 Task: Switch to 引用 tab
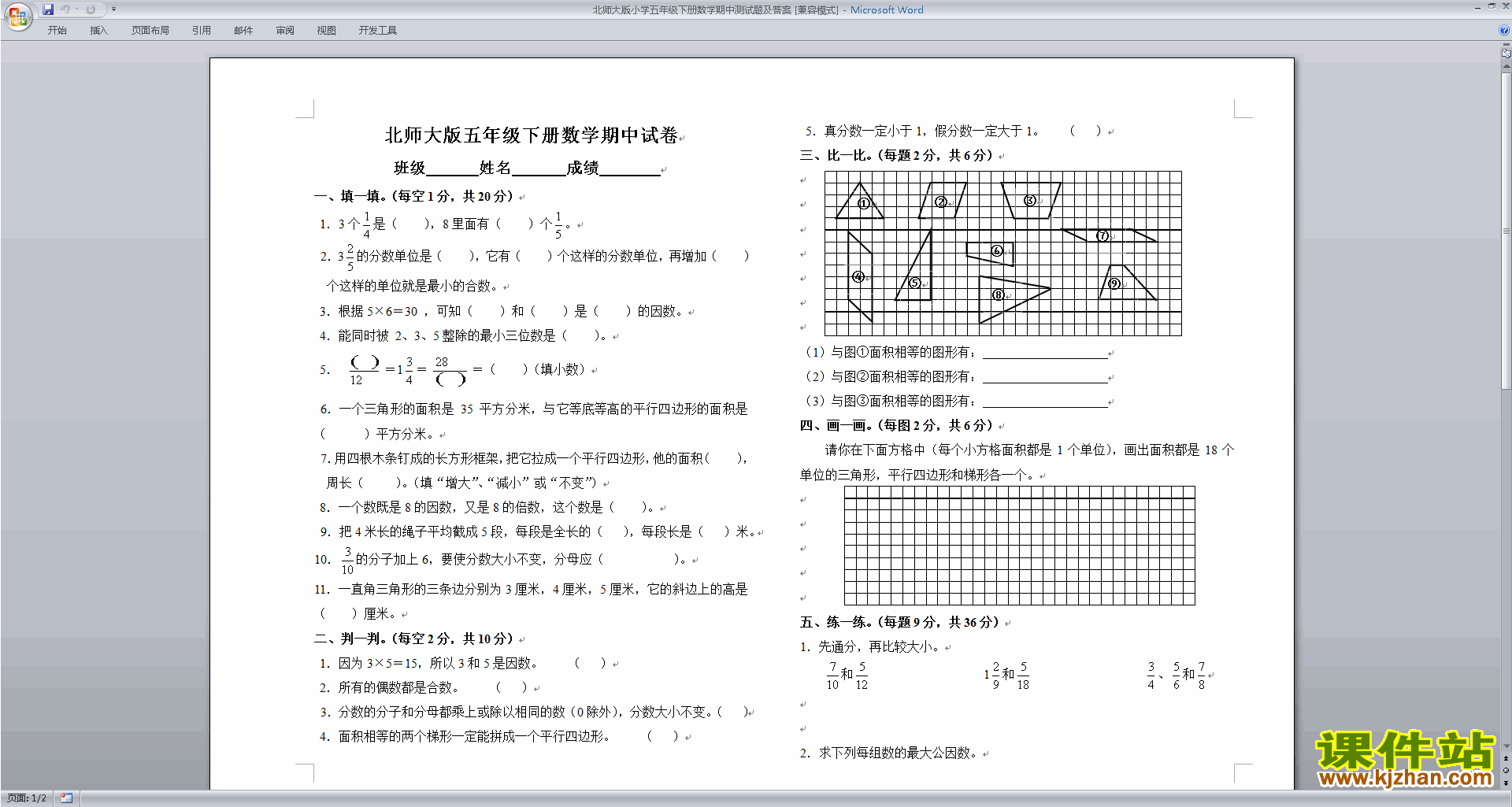(x=202, y=31)
